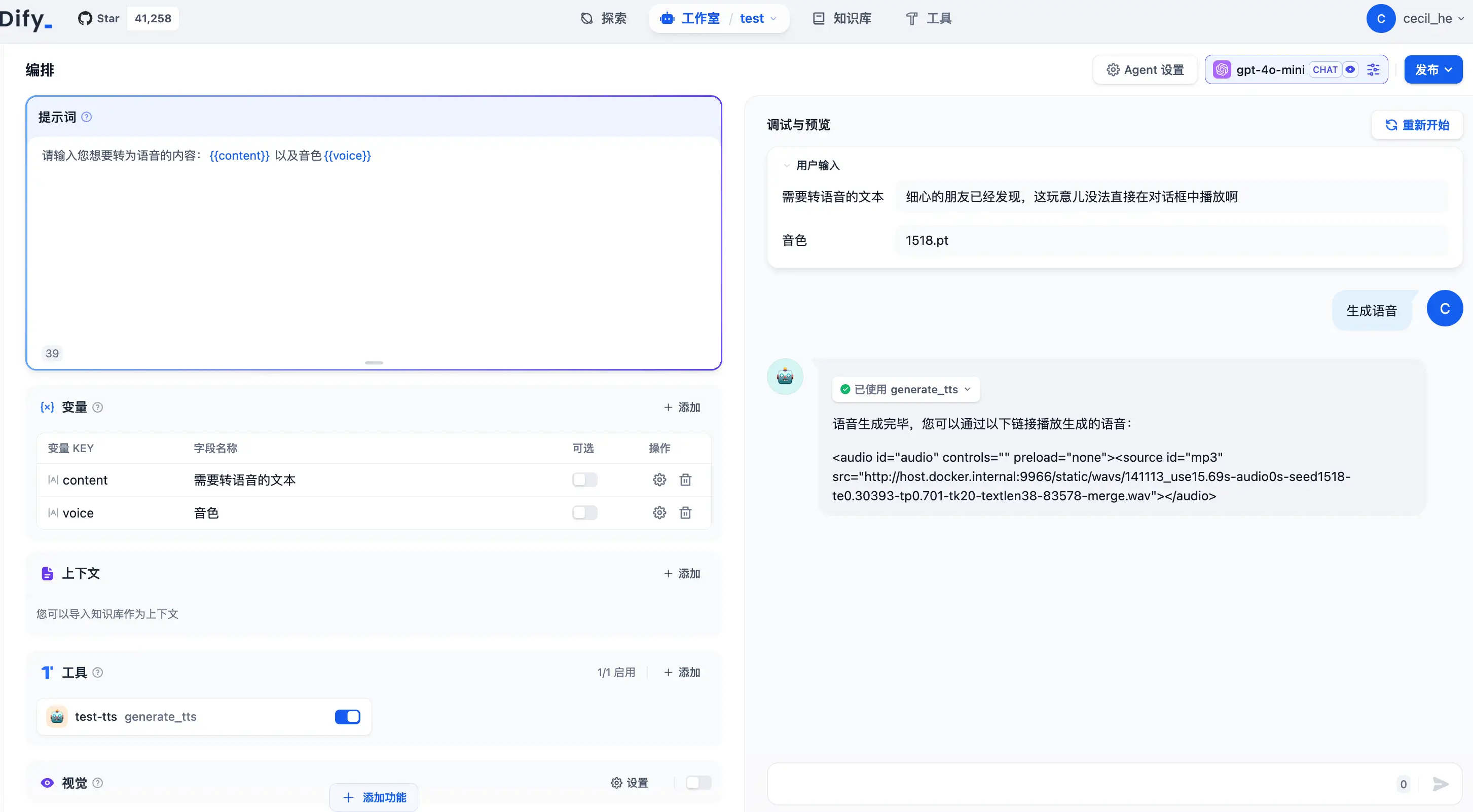Open settings gear for voice variable
Viewport: 1473px width, 812px height.
click(x=659, y=513)
